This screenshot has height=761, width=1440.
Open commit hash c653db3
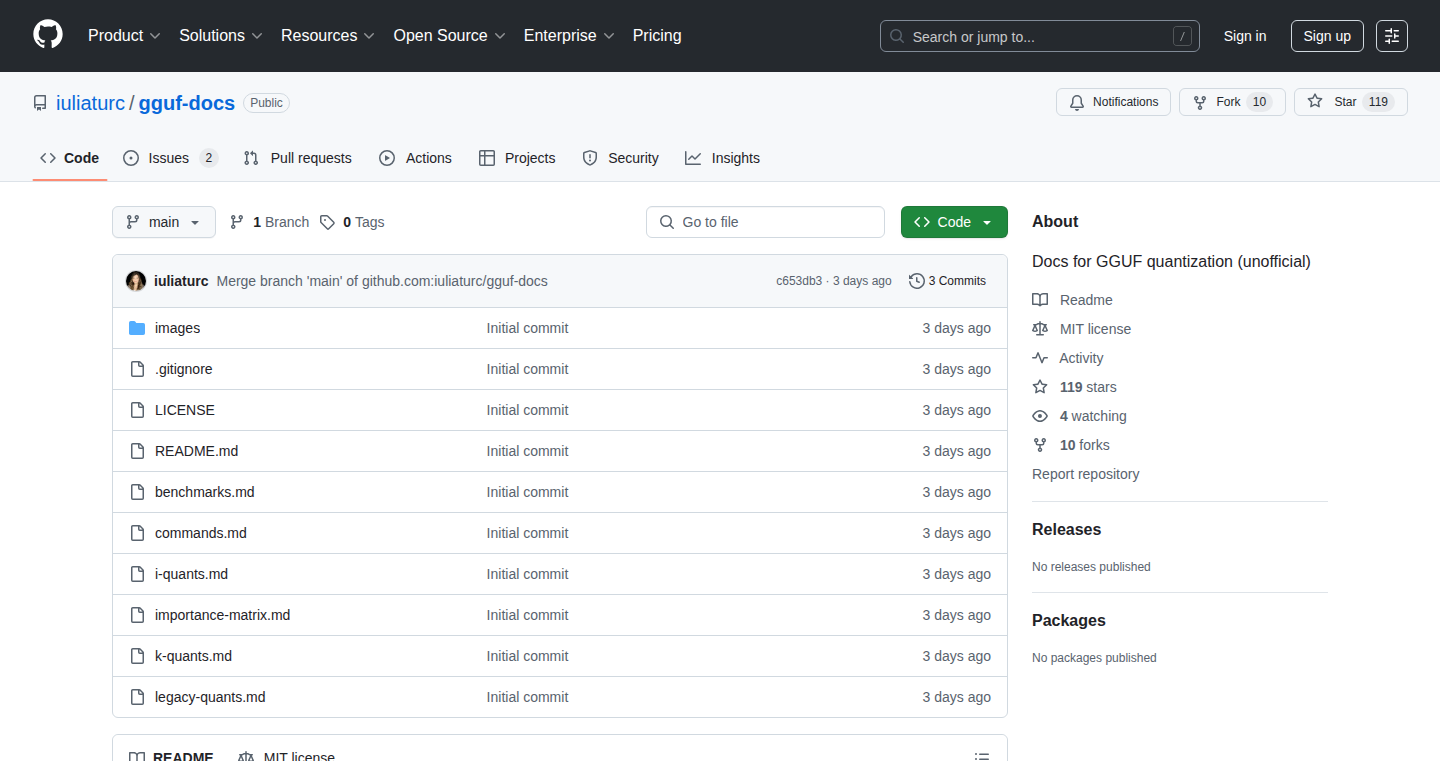(x=799, y=281)
